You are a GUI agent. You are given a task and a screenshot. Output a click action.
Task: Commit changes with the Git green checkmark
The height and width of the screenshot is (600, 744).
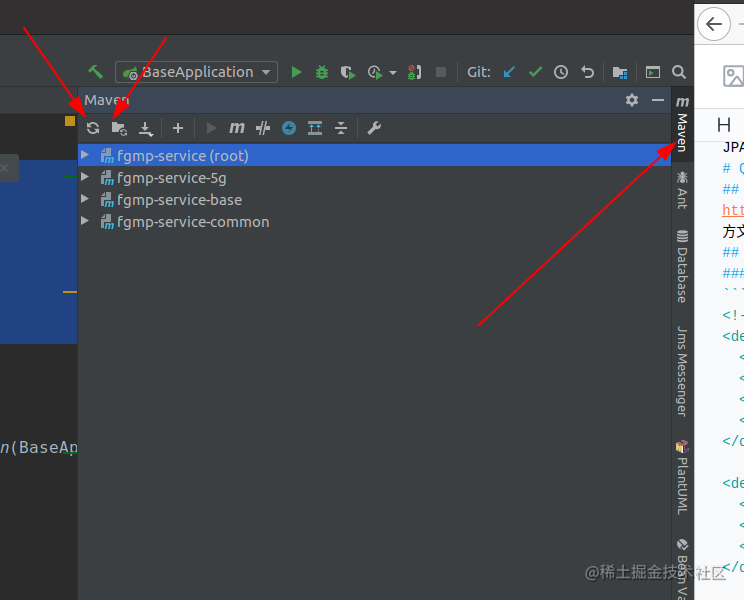point(535,72)
